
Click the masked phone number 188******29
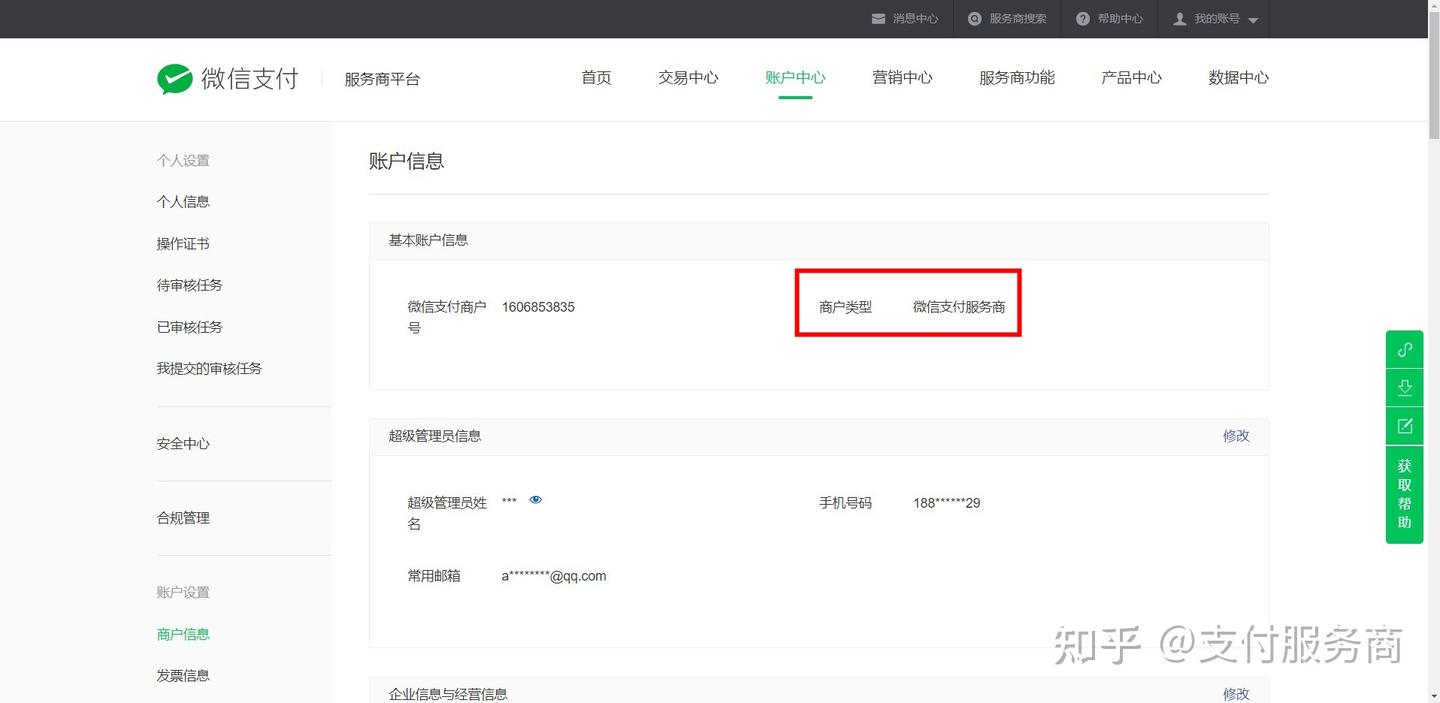tap(946, 503)
